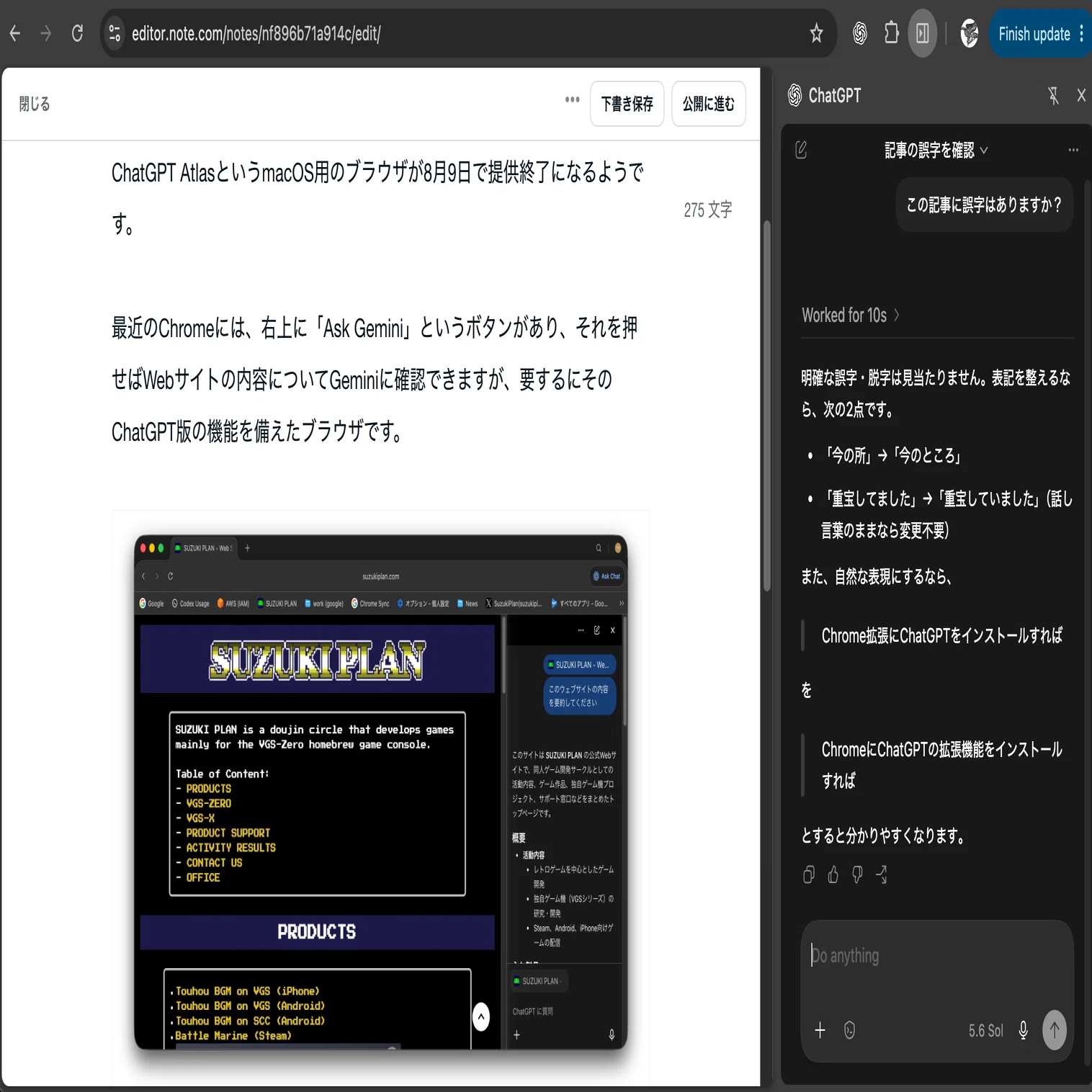Open the browser profile avatar

(x=970, y=33)
